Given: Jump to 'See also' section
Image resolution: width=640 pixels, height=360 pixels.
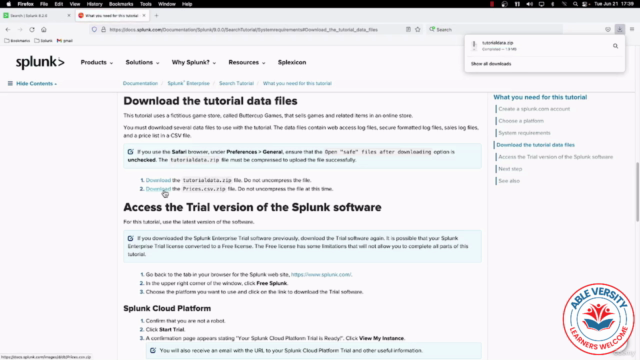Looking at the screenshot, I should click(509, 181).
